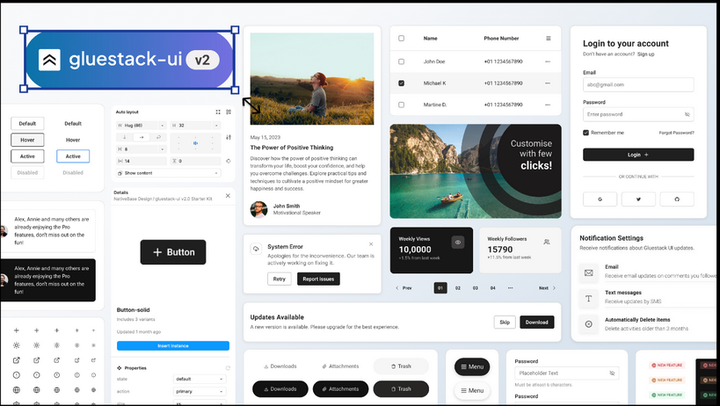Click the largest sun icon in the icon grid
The height and width of the screenshot is (406, 720).
tap(17, 345)
